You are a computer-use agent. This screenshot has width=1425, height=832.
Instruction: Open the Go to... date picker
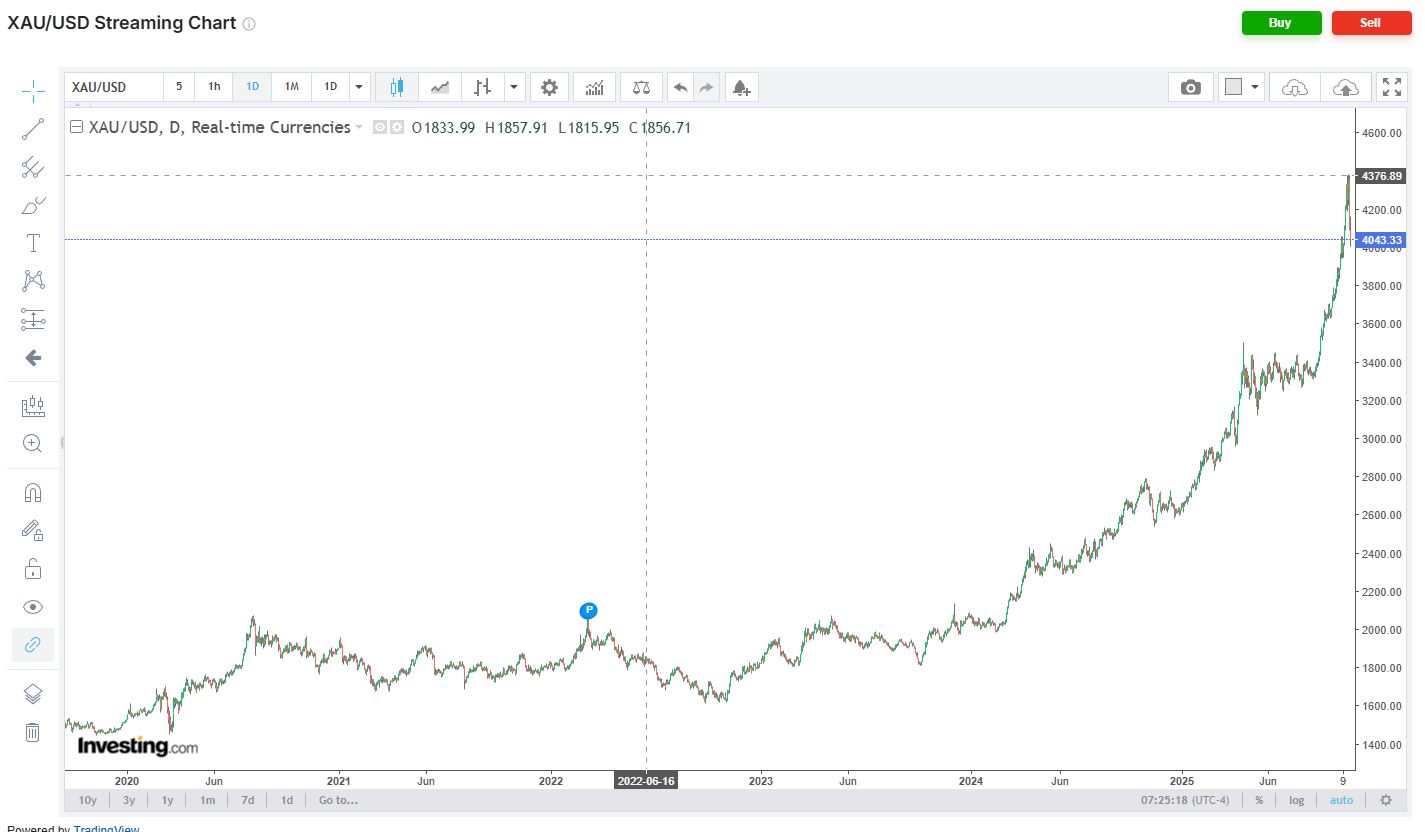[338, 800]
